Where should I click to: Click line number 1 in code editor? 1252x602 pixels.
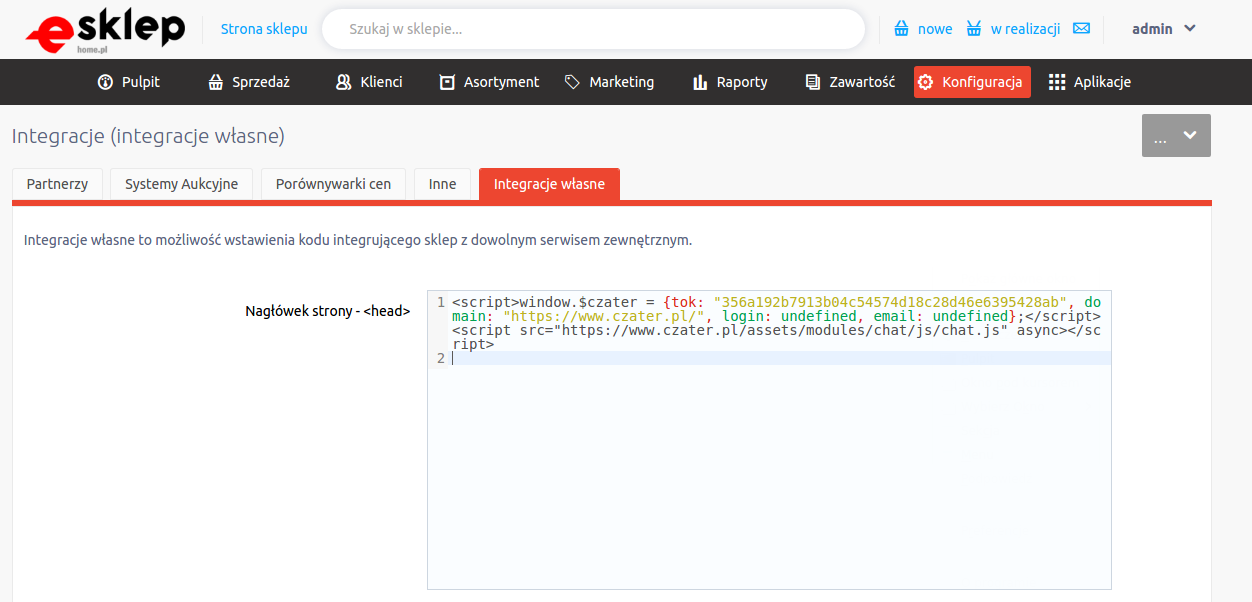click(440, 302)
